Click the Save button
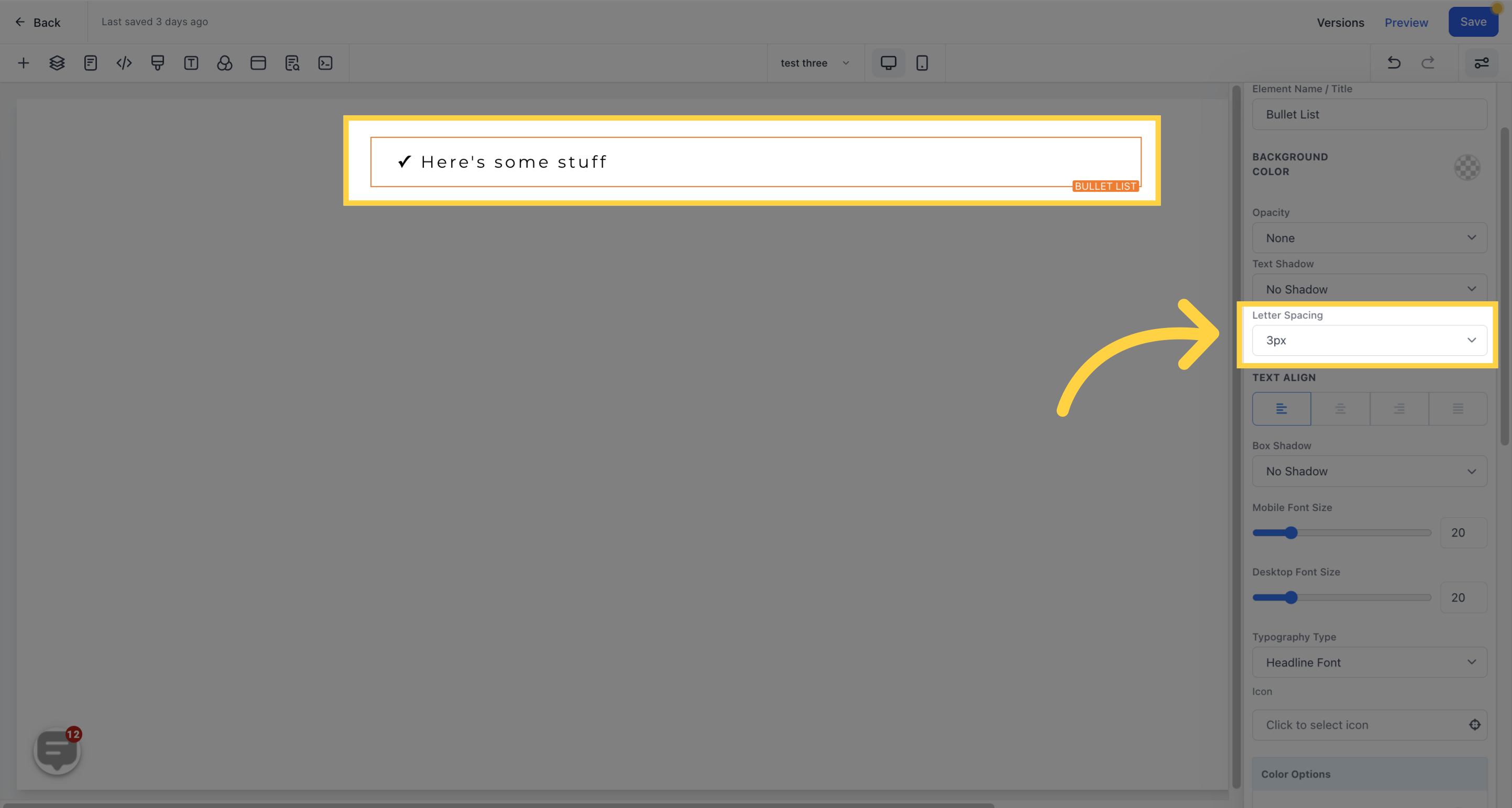1512x808 pixels. [1473, 21]
